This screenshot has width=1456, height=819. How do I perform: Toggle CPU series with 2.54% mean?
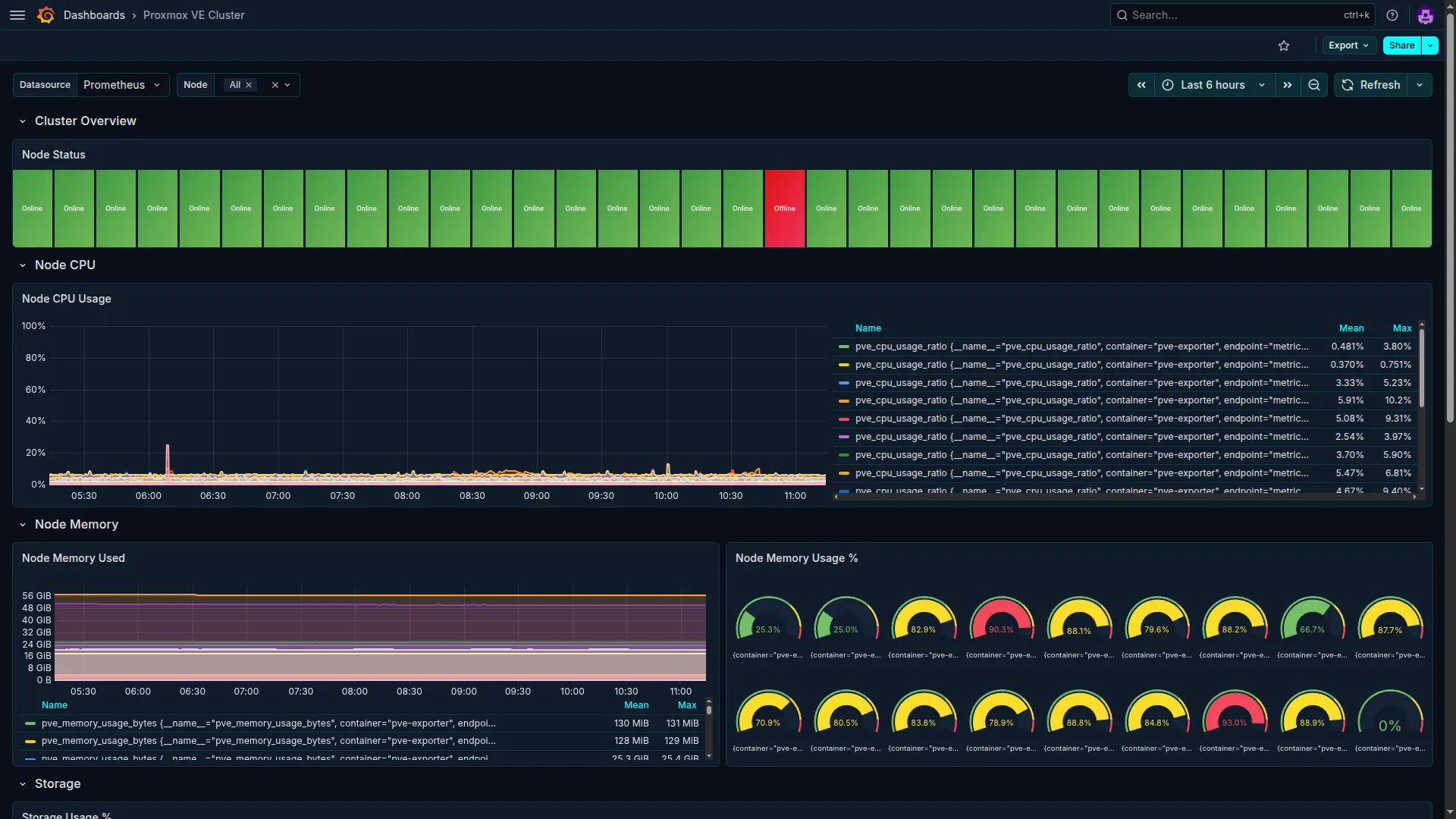click(x=1082, y=437)
